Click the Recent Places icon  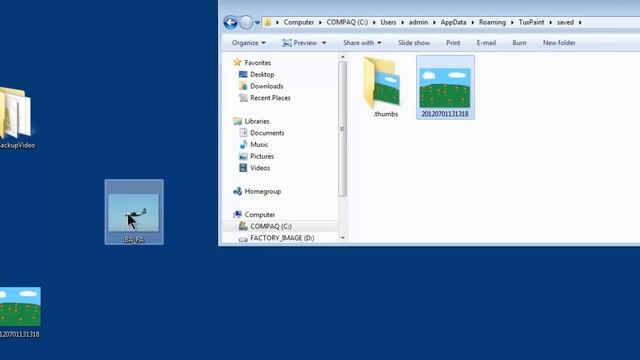tap(243, 98)
